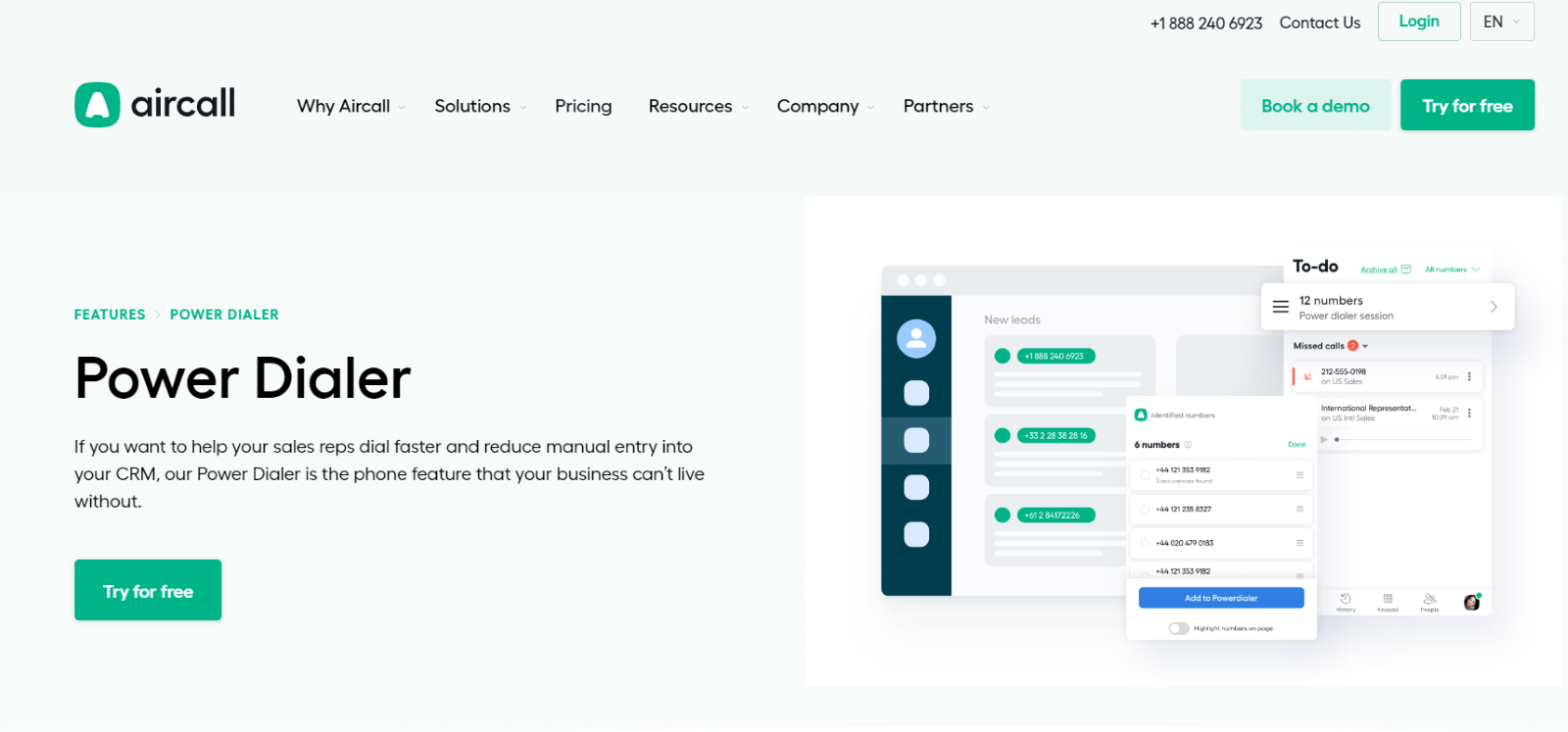
Task: Open the EN language selector
Action: (1501, 22)
